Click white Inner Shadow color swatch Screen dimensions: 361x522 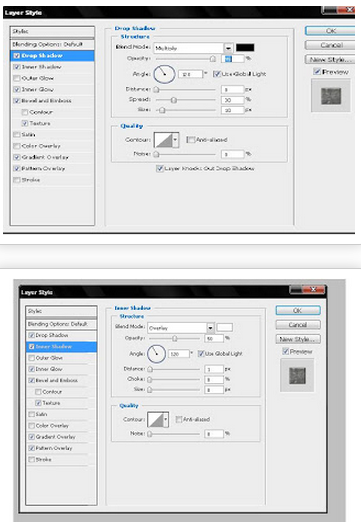[225, 327]
